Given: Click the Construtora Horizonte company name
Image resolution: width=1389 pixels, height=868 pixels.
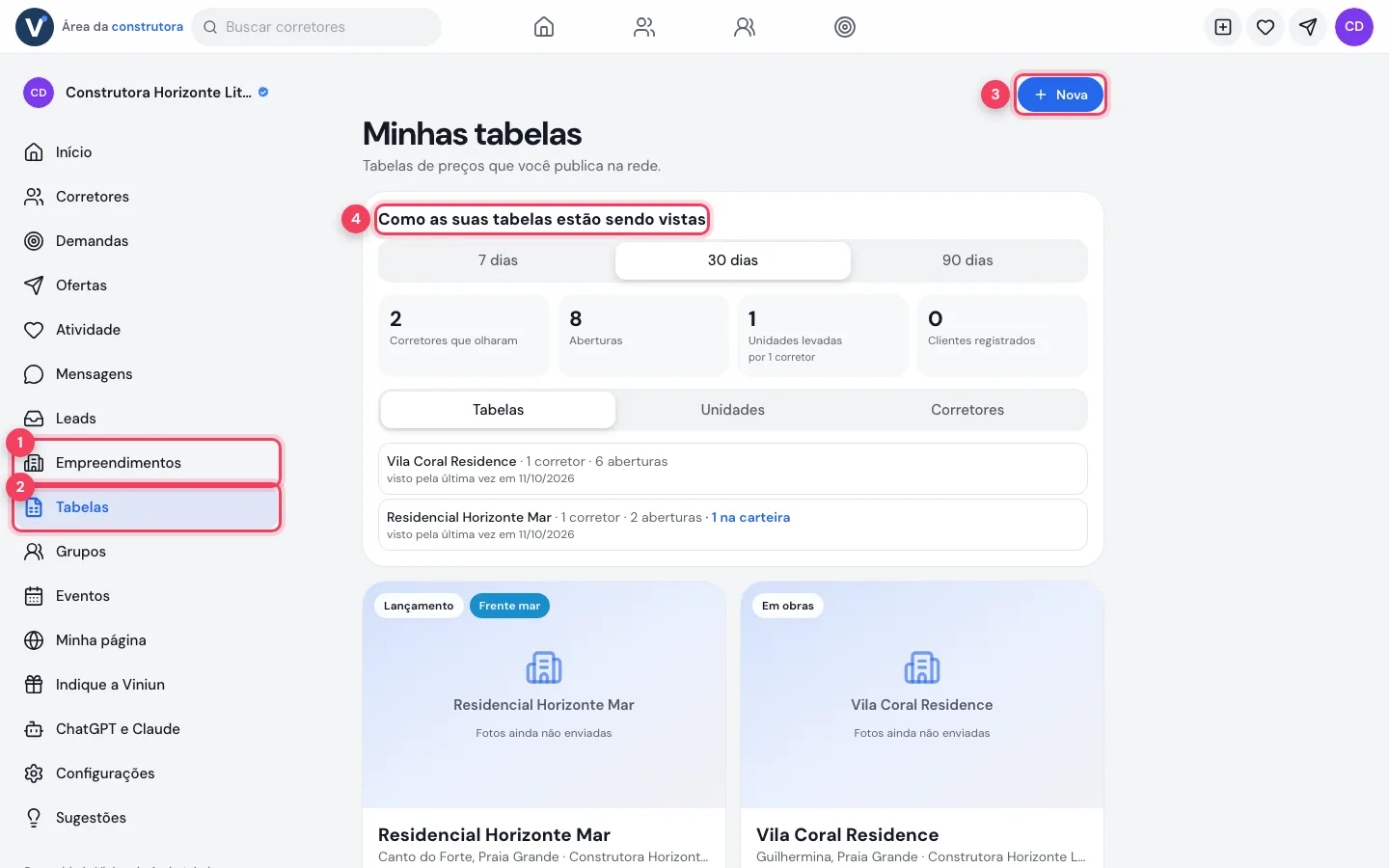Looking at the screenshot, I should click(x=158, y=93).
